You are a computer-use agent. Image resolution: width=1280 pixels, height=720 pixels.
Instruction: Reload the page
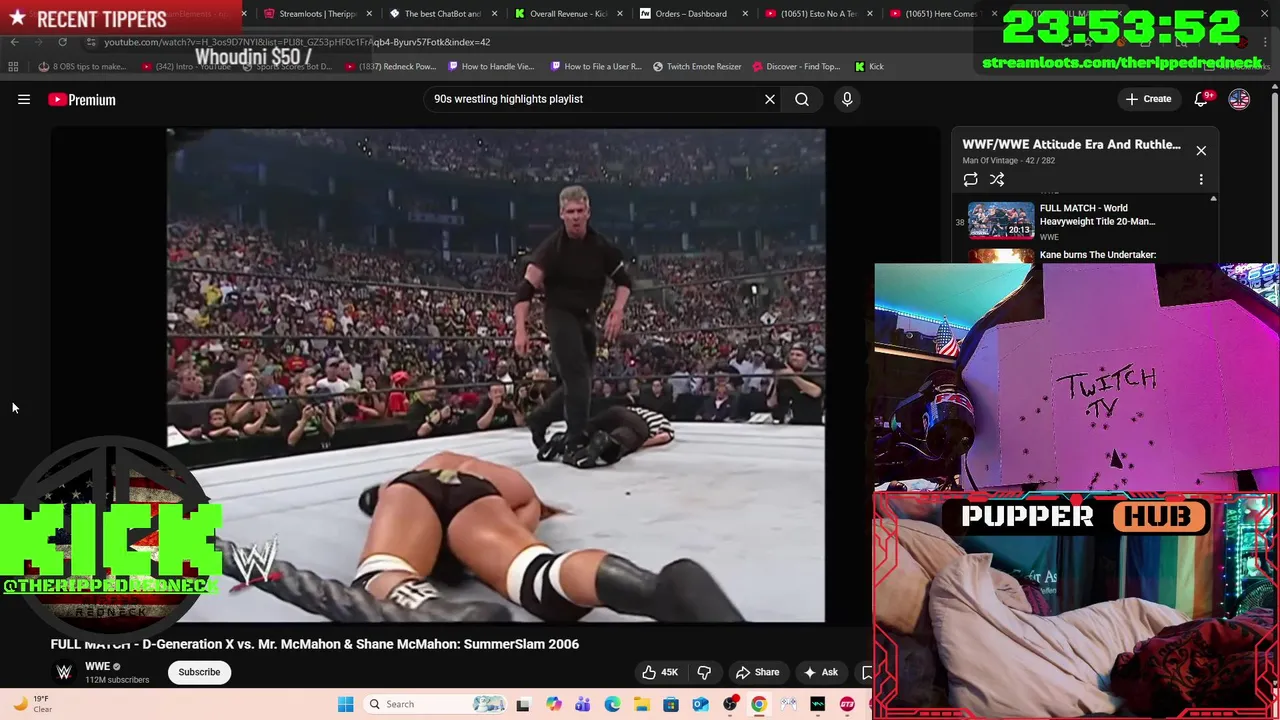click(62, 42)
